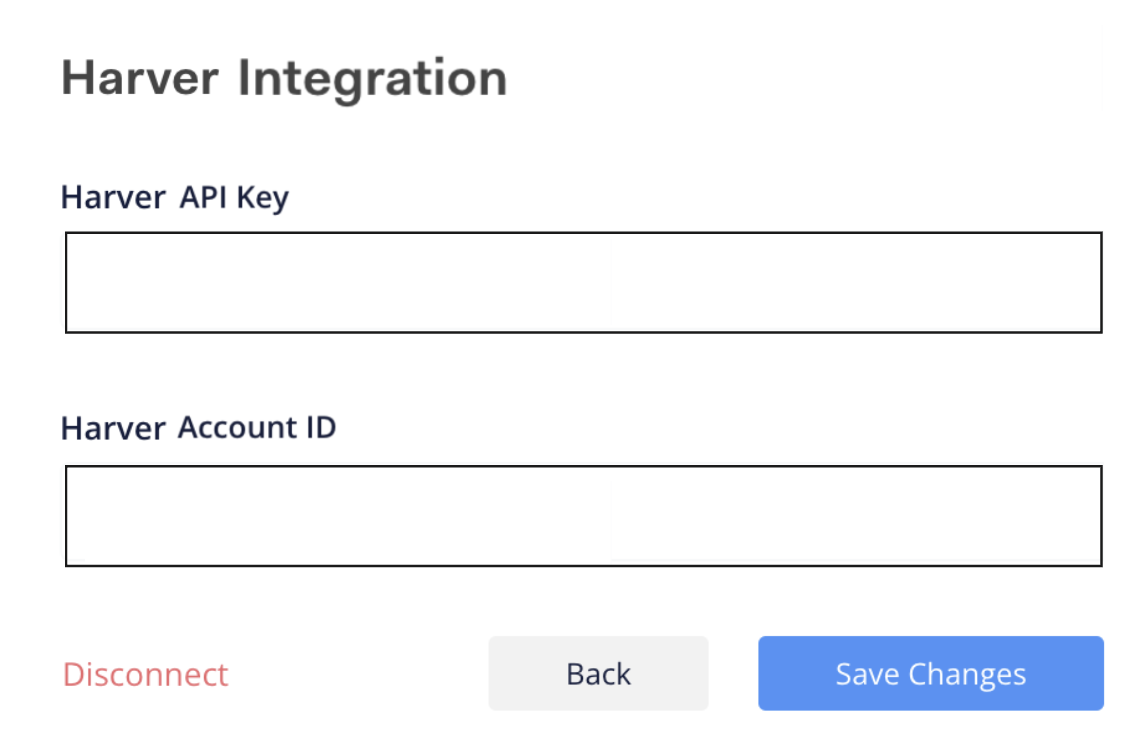Focus the Harver Account ID text box

583,515
